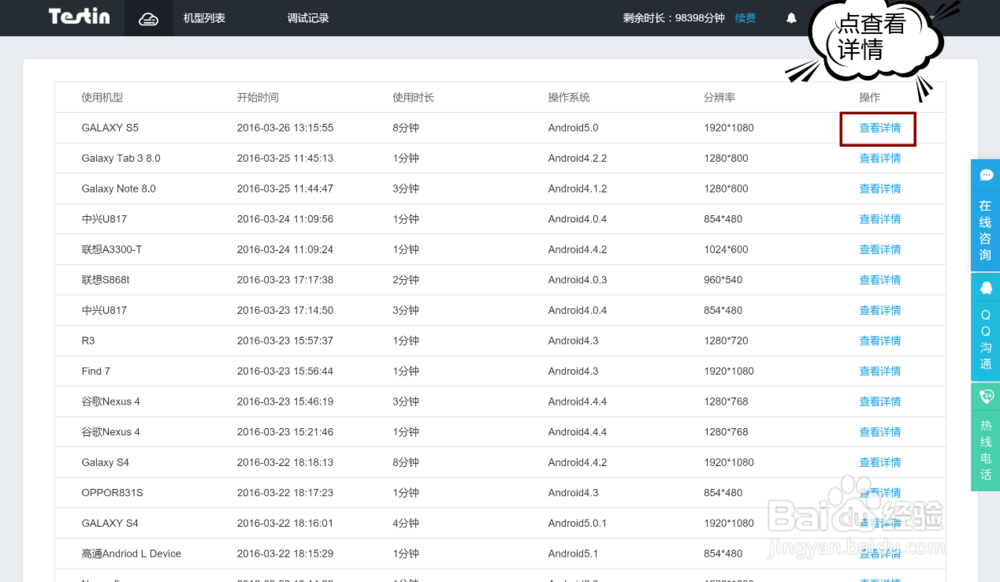The image size is (1000, 582).
Task: Click start time 2016-03-22 18:16:01
Action: [285, 523]
